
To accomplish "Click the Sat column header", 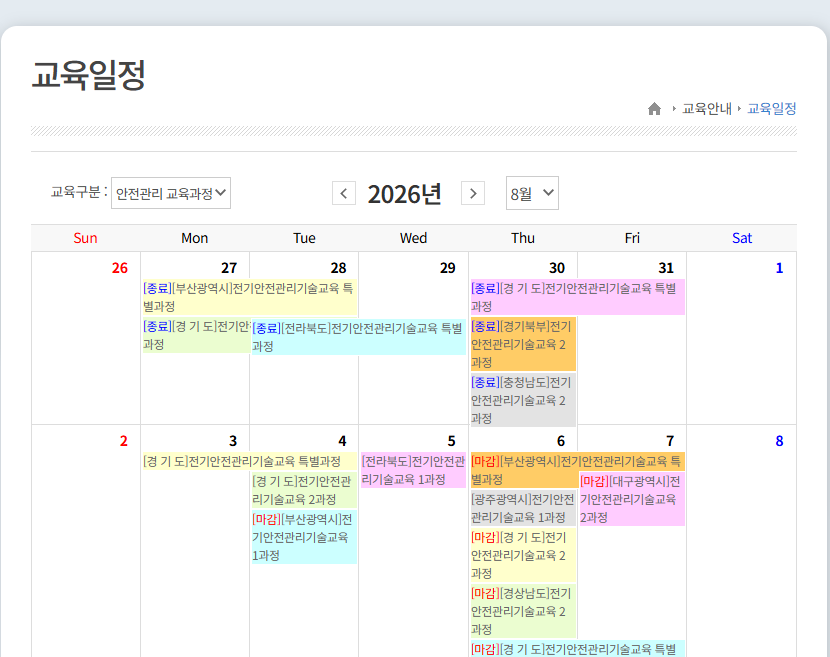I will coord(742,238).
